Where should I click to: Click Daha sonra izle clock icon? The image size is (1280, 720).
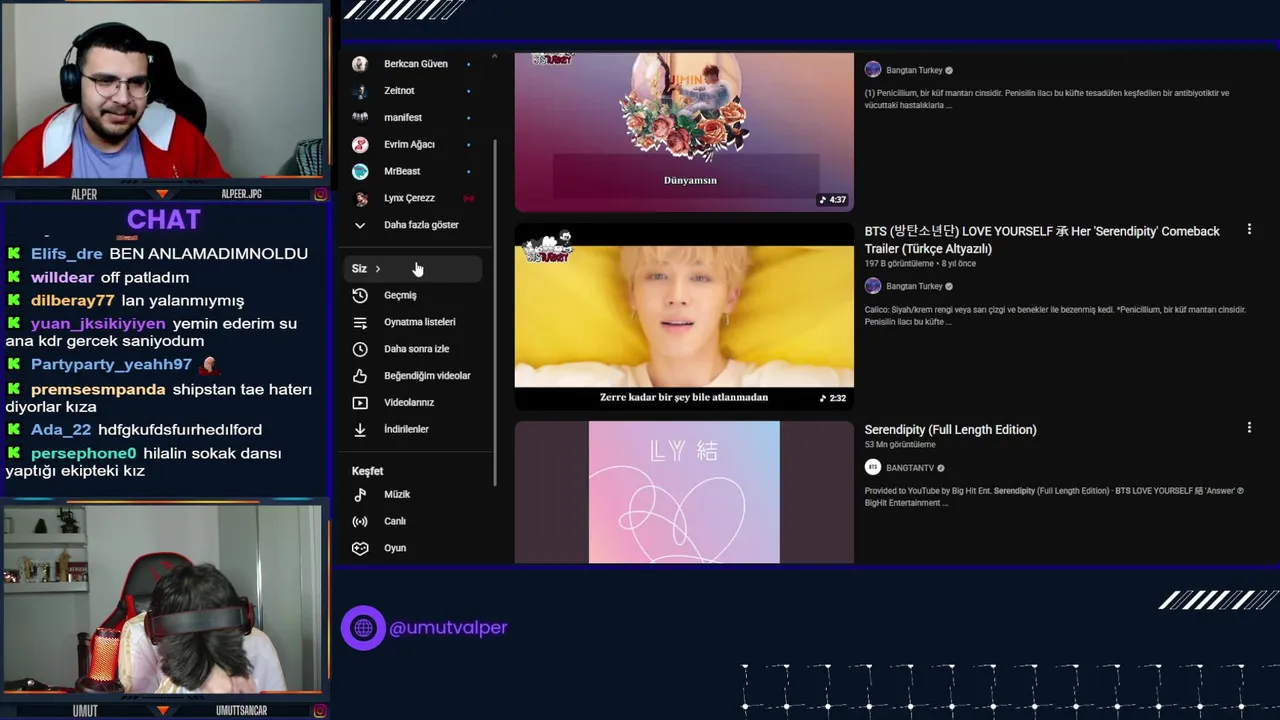360,349
